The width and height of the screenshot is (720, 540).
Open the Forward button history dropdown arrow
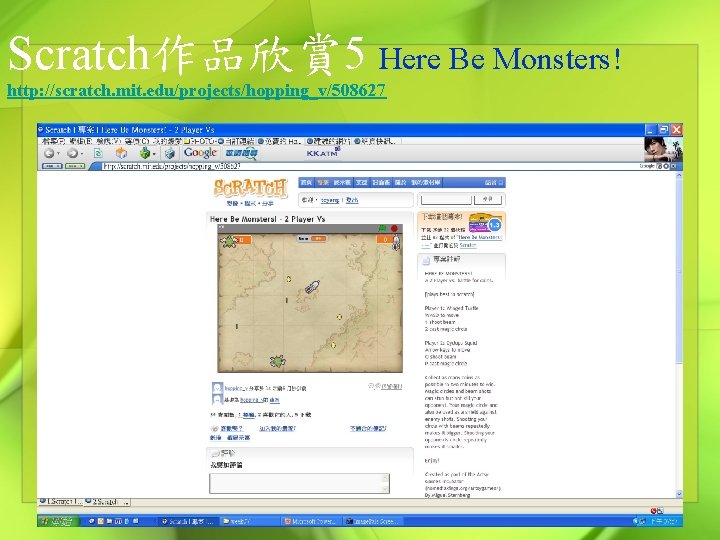pyautogui.click(x=82, y=154)
